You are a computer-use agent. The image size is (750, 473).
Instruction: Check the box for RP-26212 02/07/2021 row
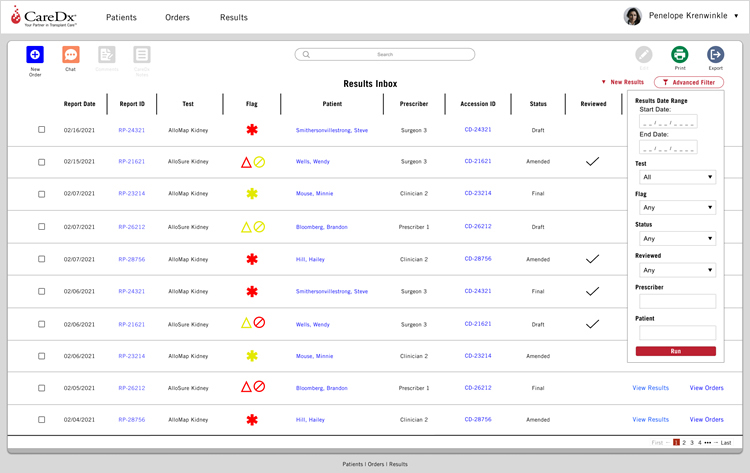[x=42, y=227]
